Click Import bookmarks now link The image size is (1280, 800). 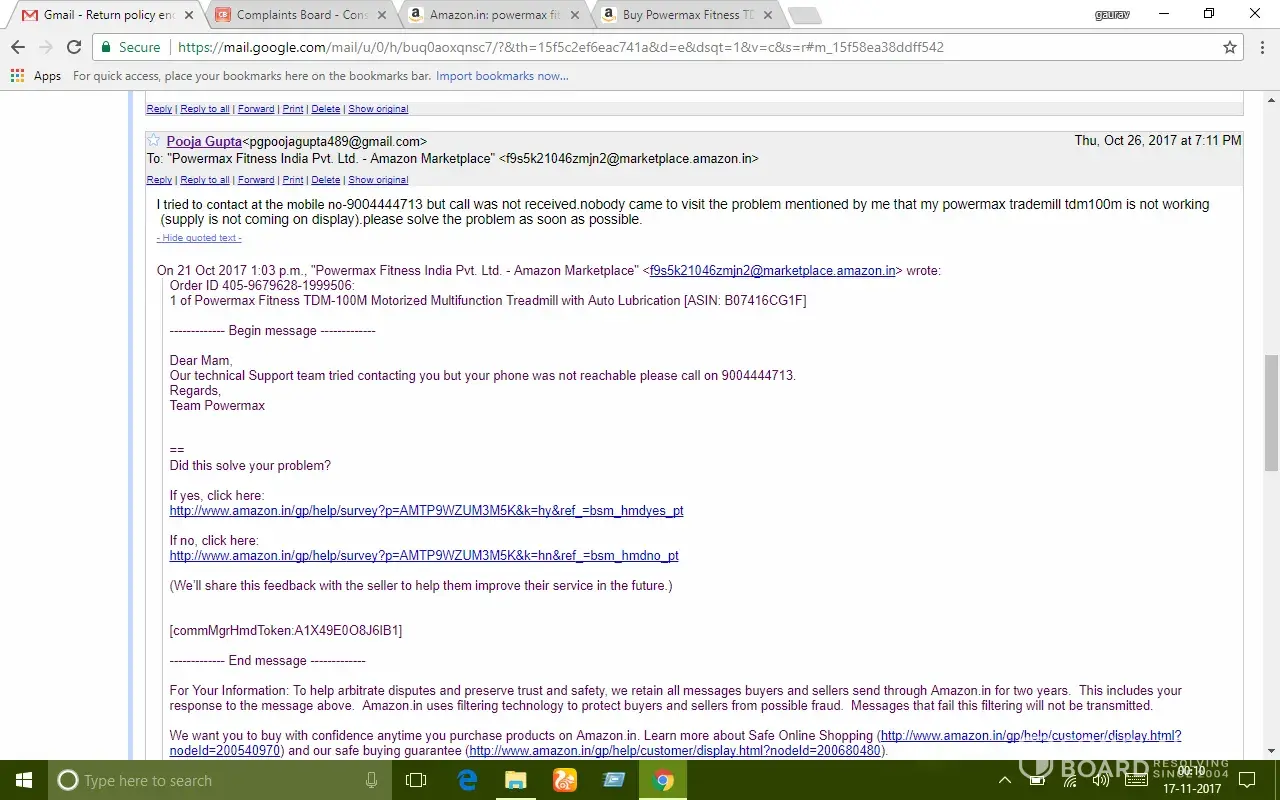502,76
